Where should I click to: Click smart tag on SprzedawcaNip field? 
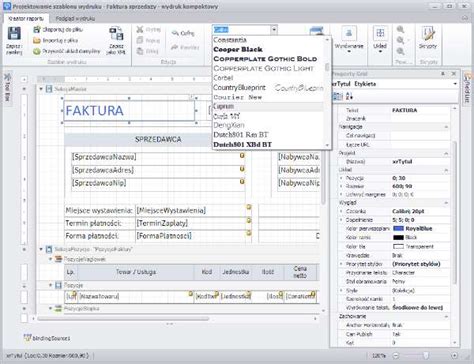pyautogui.click(x=242, y=181)
